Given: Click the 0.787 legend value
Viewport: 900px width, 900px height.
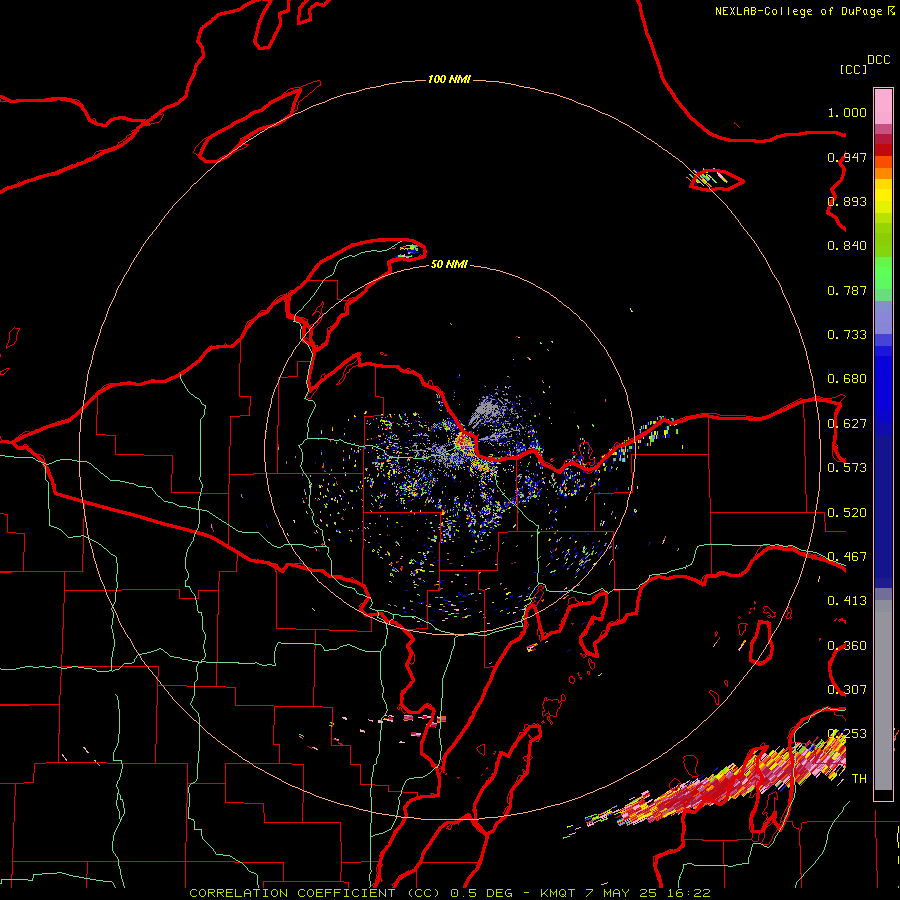Looking at the screenshot, I should (x=847, y=290).
